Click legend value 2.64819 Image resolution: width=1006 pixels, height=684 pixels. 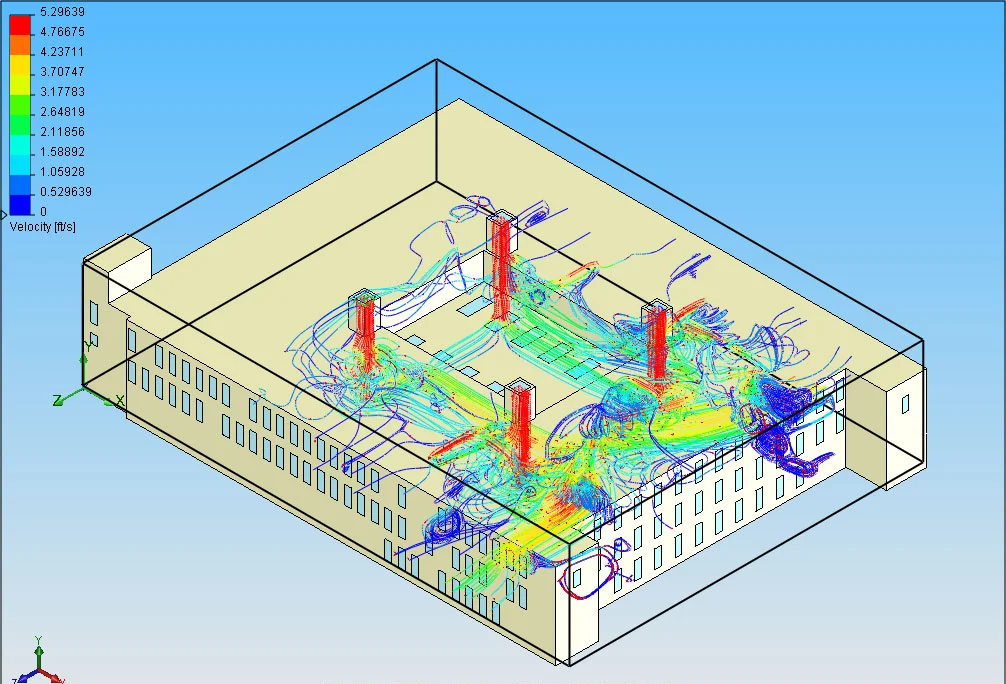(x=62, y=112)
